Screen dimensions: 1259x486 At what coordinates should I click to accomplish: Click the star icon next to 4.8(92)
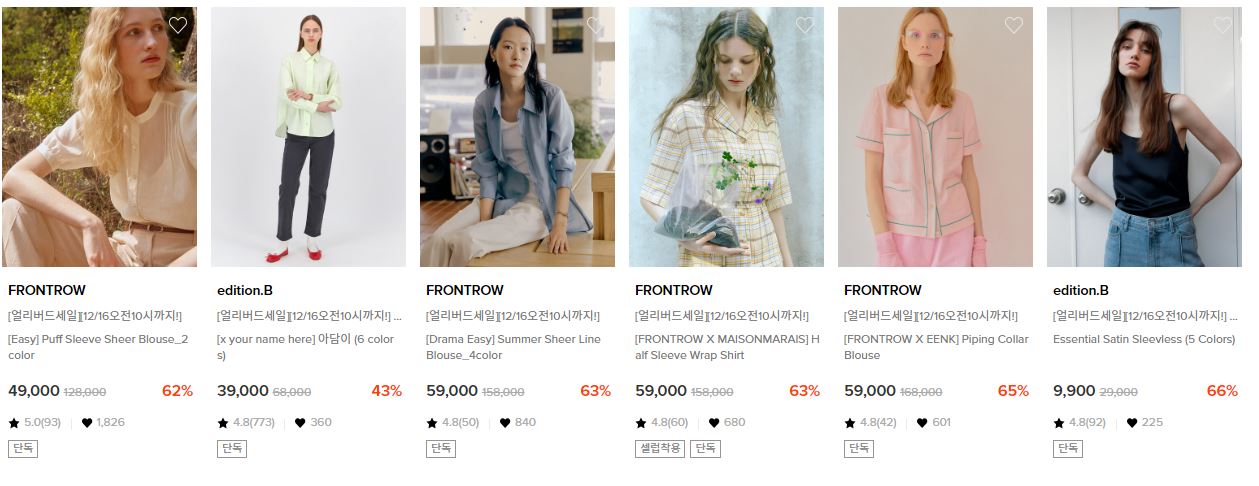click(1059, 423)
